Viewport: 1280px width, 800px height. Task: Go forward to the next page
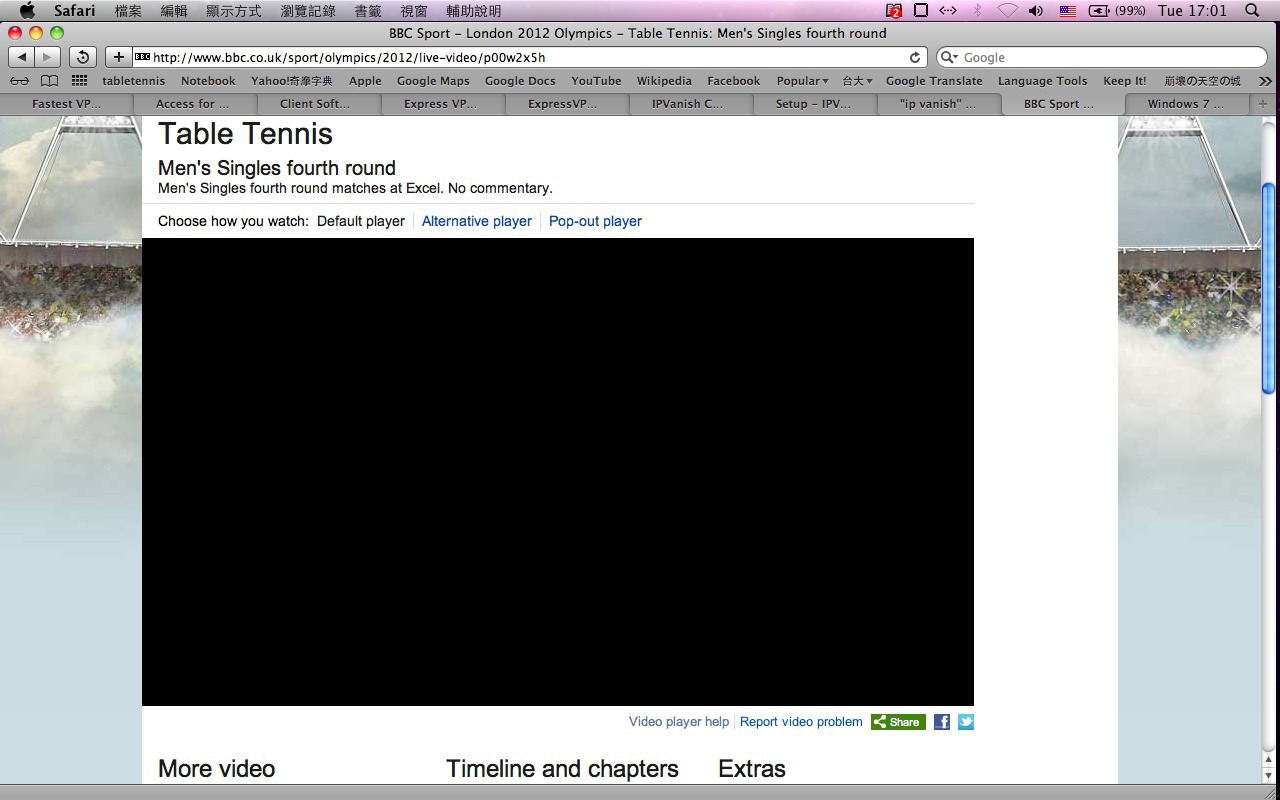[x=47, y=57]
